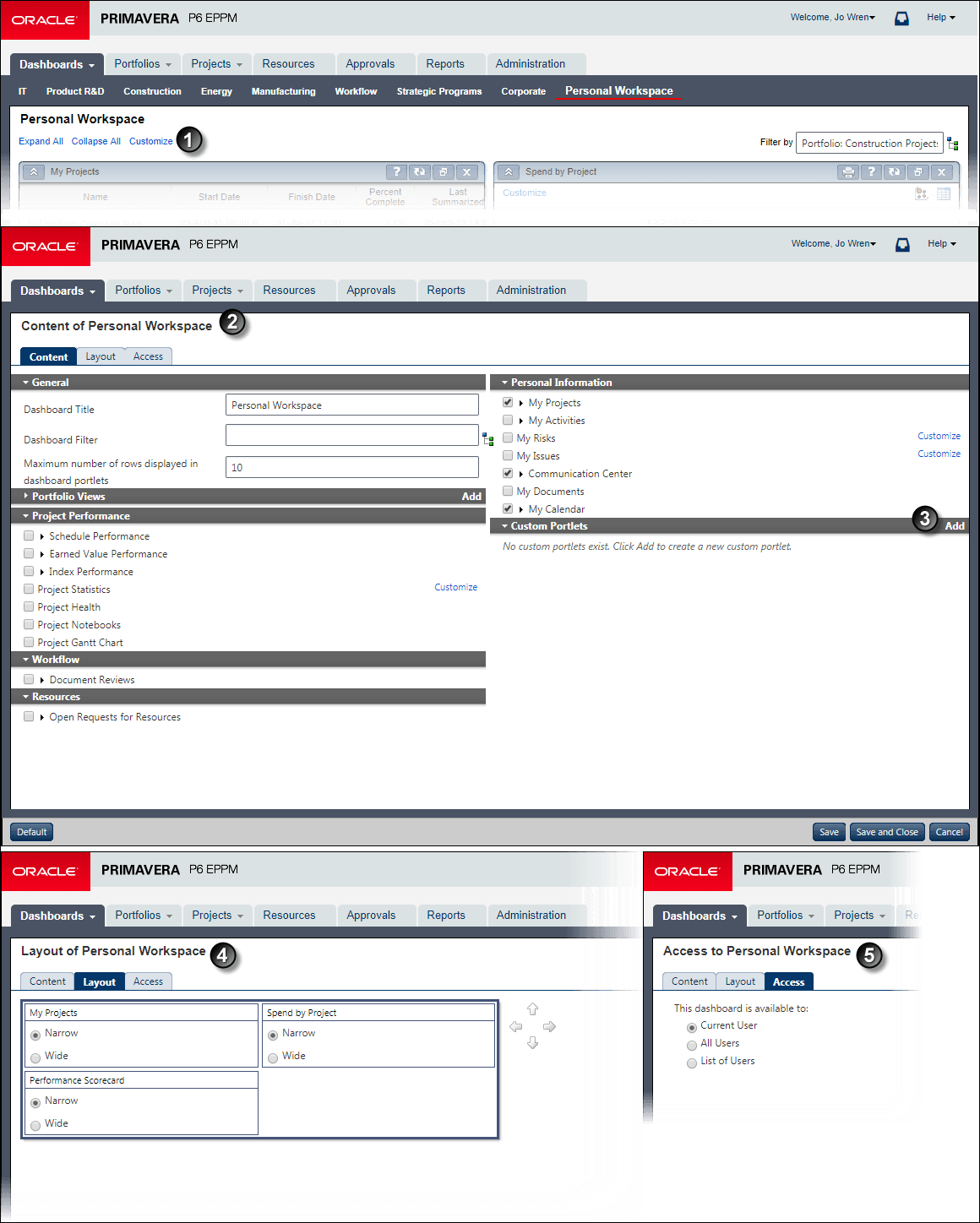Click the Customize link beside Project Statistics

coord(455,587)
